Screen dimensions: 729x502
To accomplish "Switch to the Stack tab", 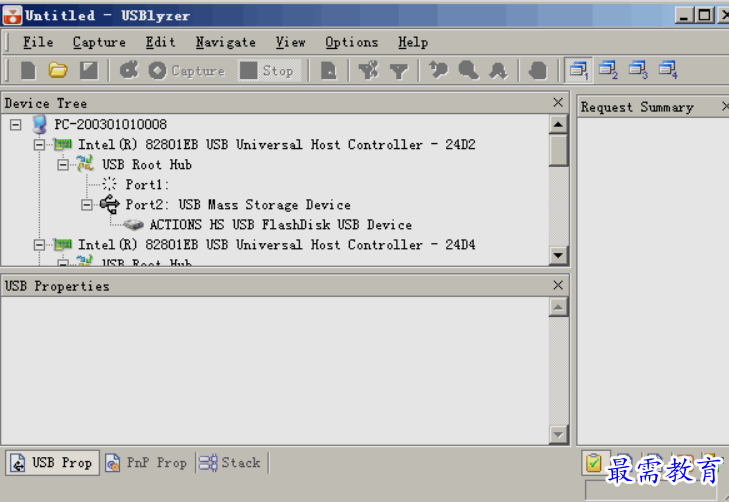I will (230, 463).
